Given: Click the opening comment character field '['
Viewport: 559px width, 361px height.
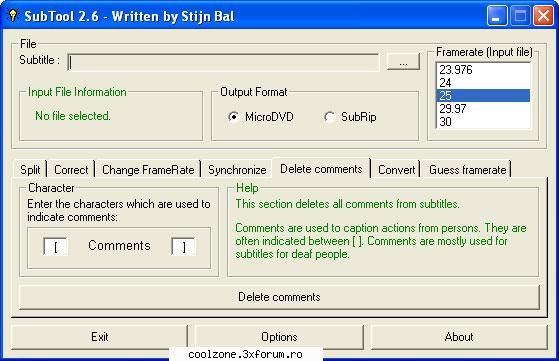Looking at the screenshot, I should click(55, 246).
